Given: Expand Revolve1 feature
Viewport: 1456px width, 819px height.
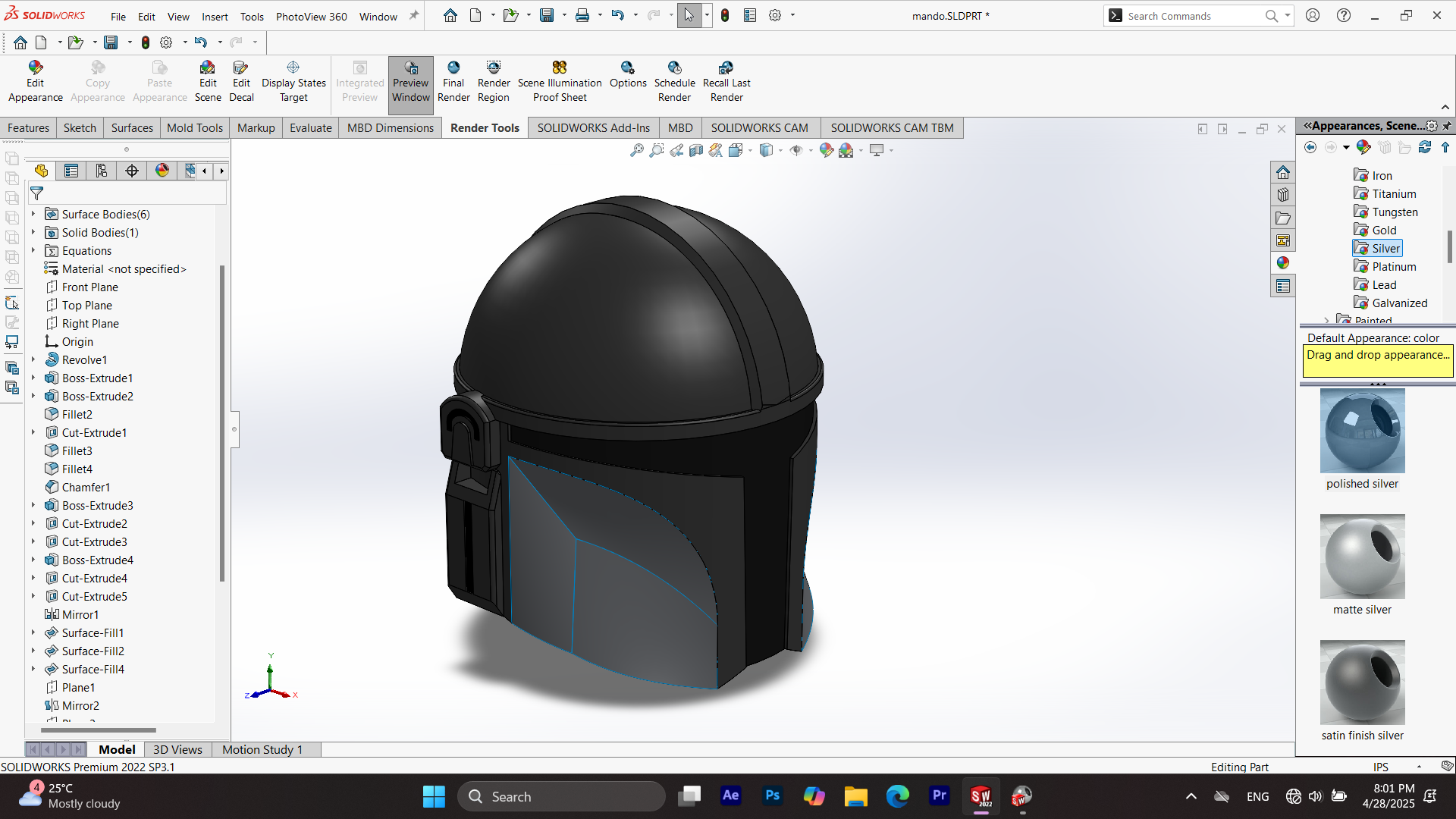Looking at the screenshot, I should (x=33, y=360).
